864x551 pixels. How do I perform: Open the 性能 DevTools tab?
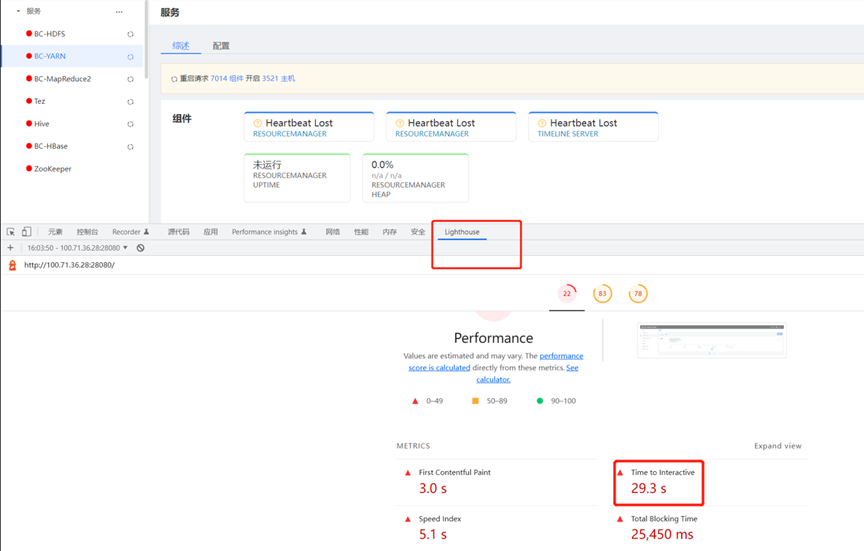[361, 232]
